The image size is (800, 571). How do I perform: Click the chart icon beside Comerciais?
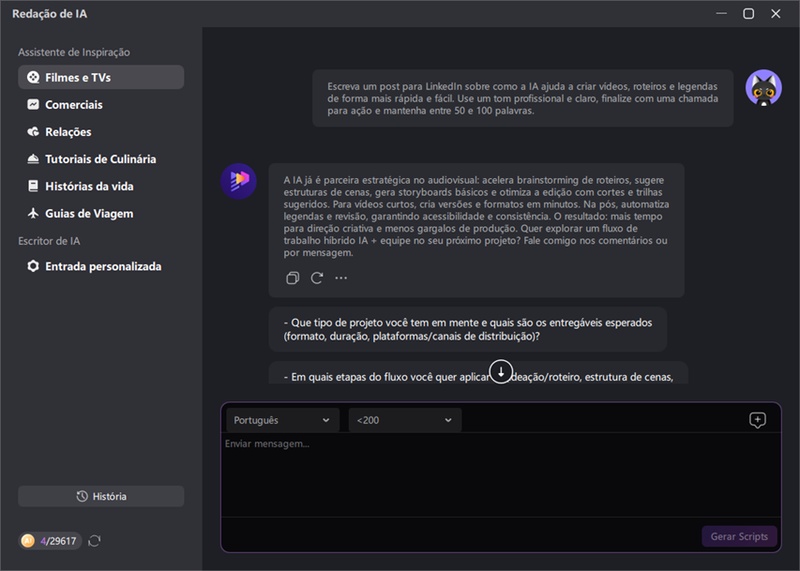click(33, 105)
